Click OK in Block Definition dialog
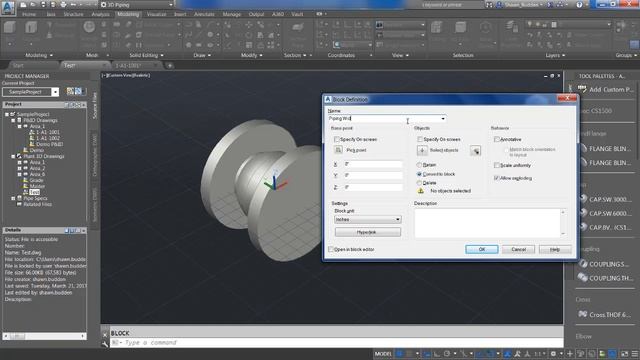This screenshot has width=640, height=360. click(x=482, y=249)
